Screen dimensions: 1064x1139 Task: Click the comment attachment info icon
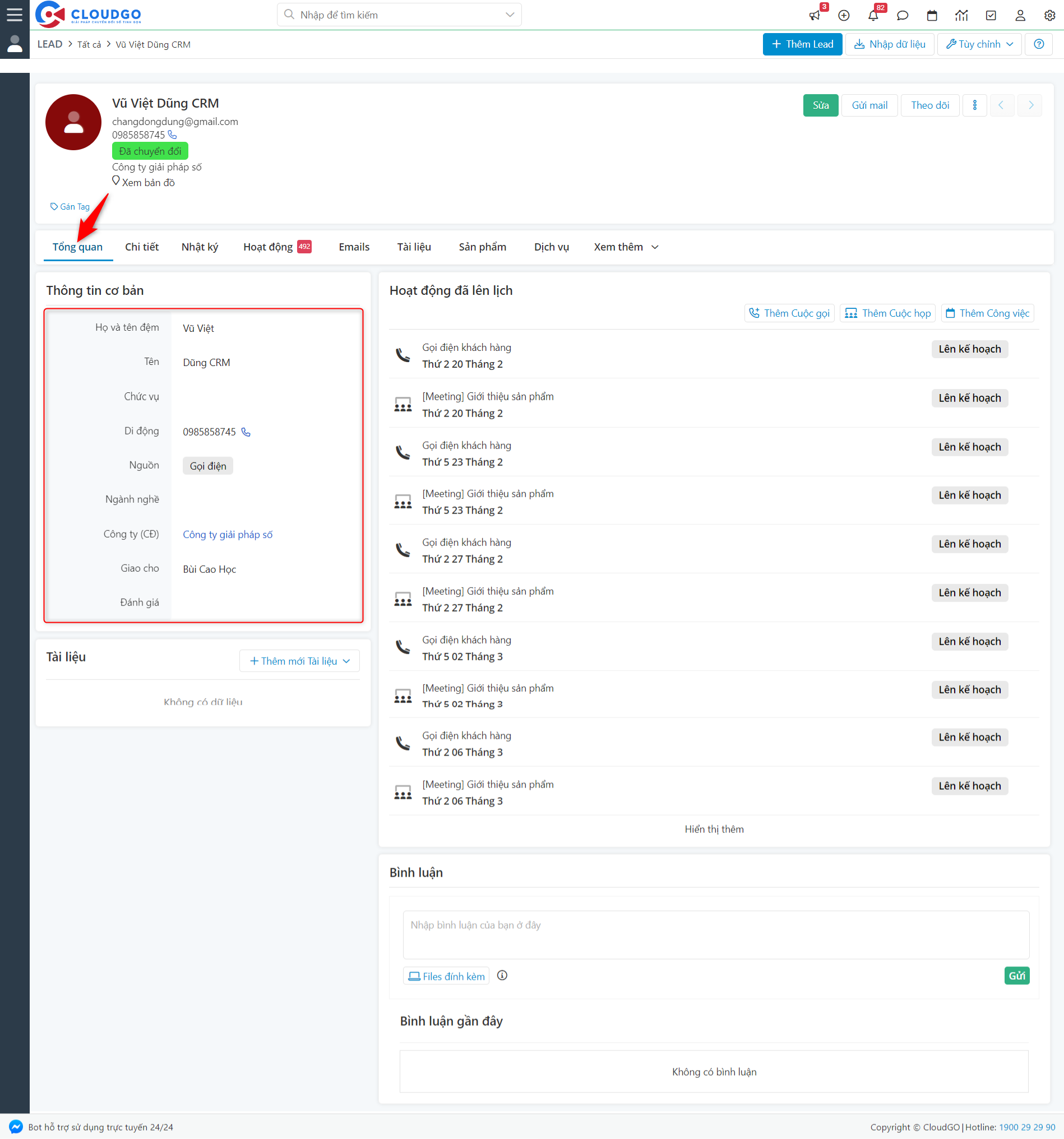pos(502,975)
